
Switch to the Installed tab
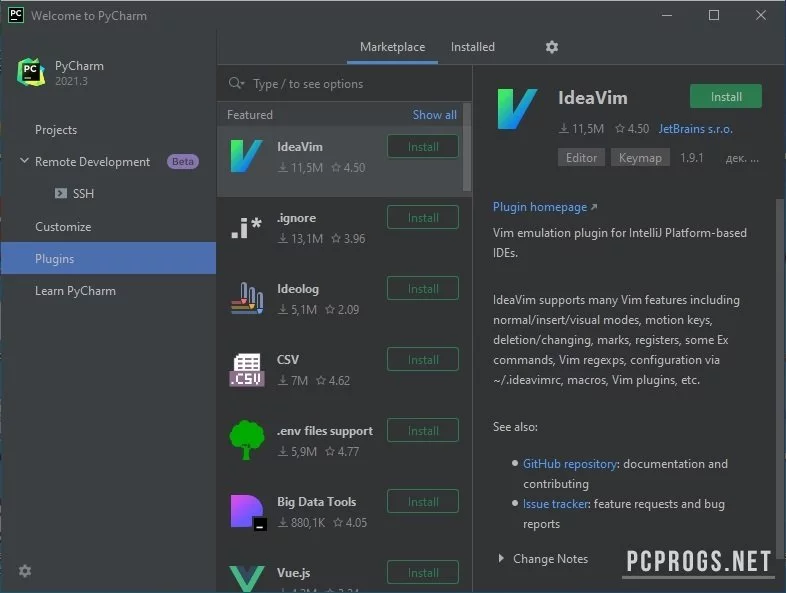[473, 47]
